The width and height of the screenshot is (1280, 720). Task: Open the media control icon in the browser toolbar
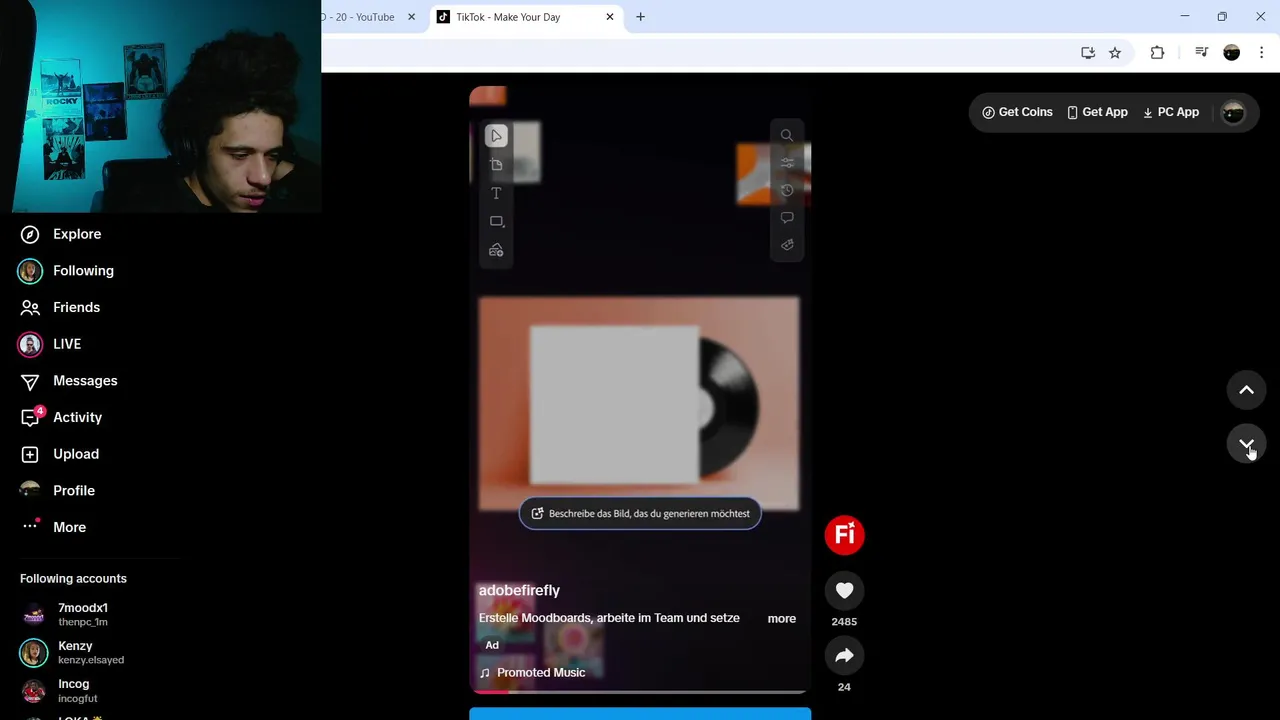coord(1201,53)
